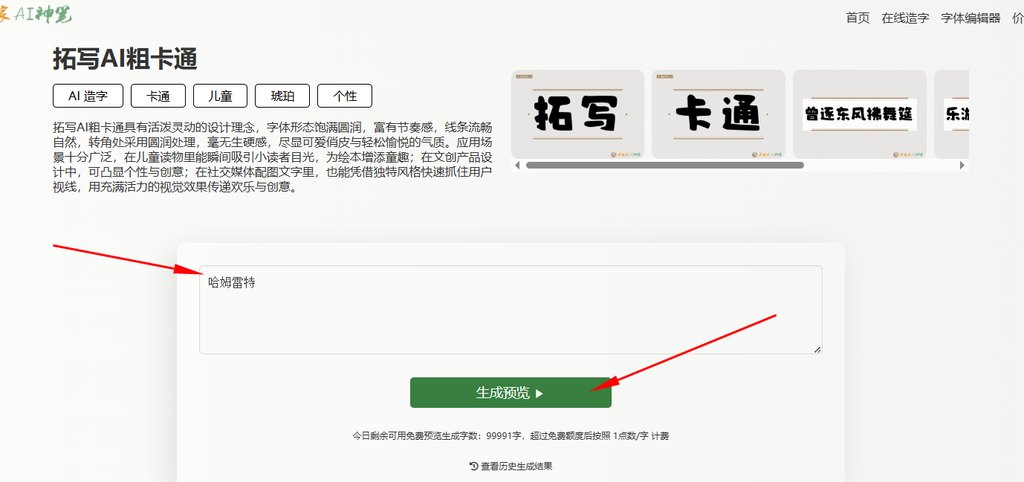Select the 卡通 tag button
The height and width of the screenshot is (482, 1024).
[158, 96]
